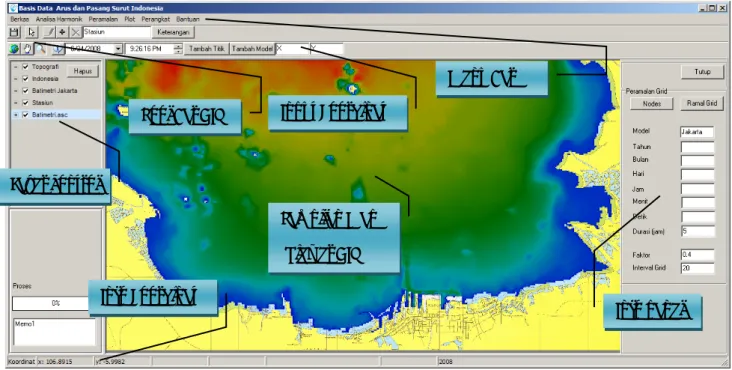
Task: Click the Tahun input field
Action: click(x=697, y=147)
